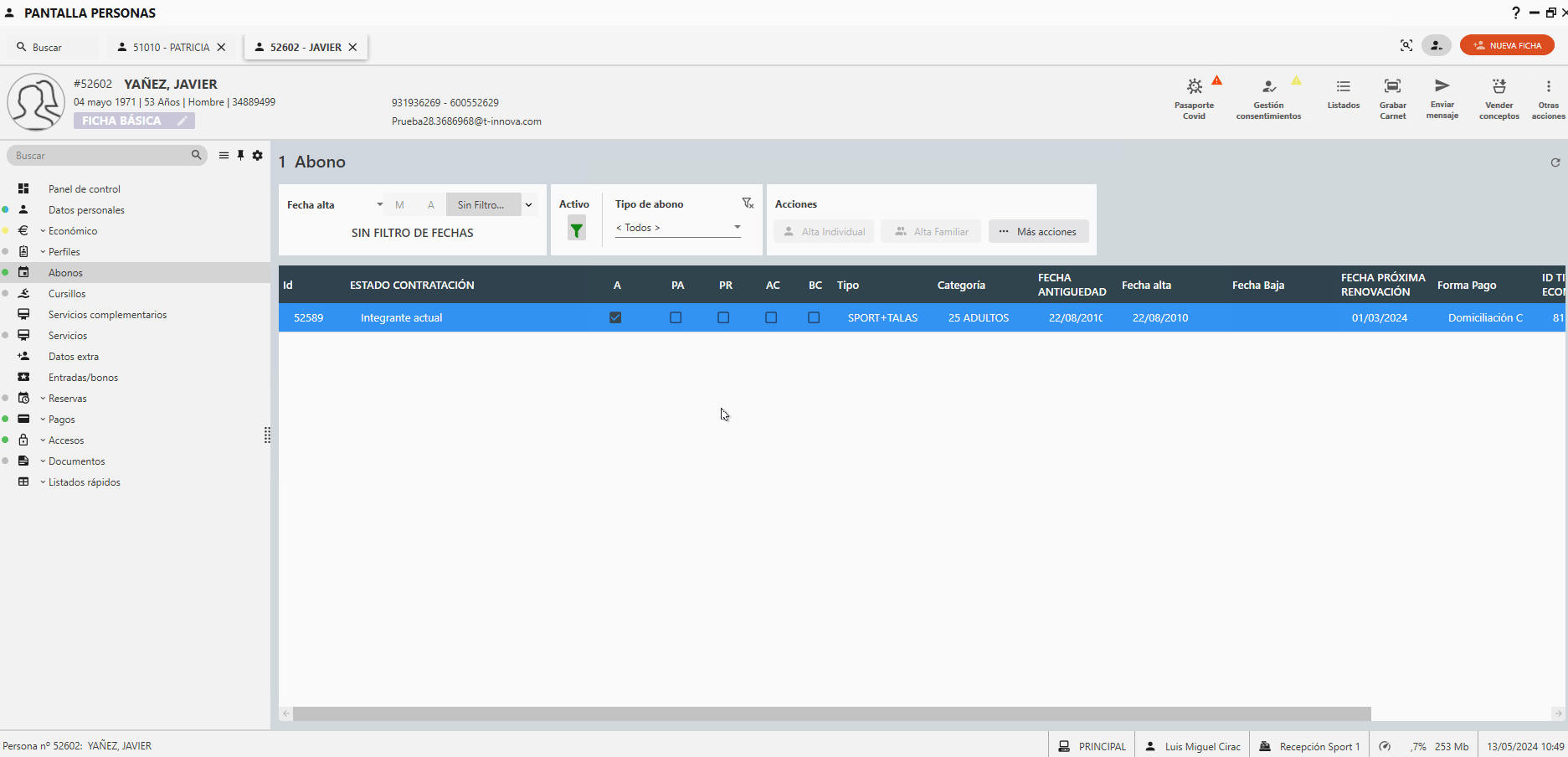
Task: Click the sidebar list view icon
Action: coord(224,155)
